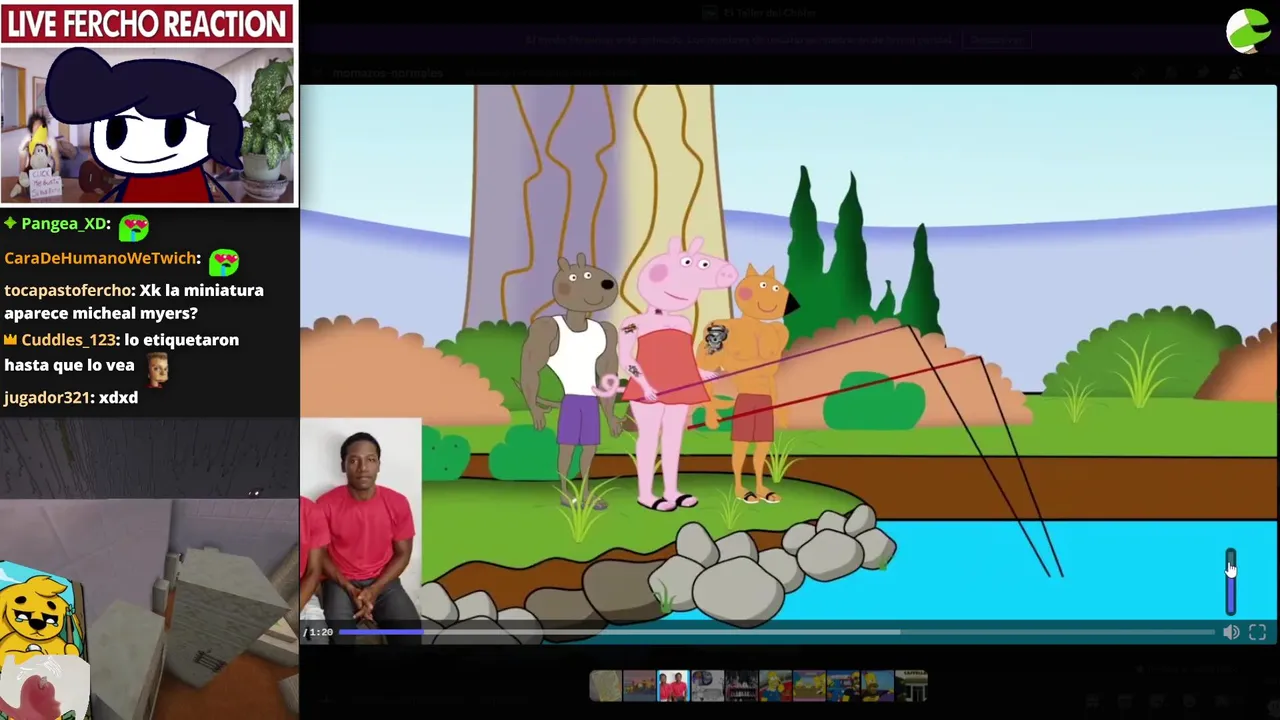Click the green-white channel logo at top right
This screenshot has height=720, width=1280.
(x=1248, y=31)
